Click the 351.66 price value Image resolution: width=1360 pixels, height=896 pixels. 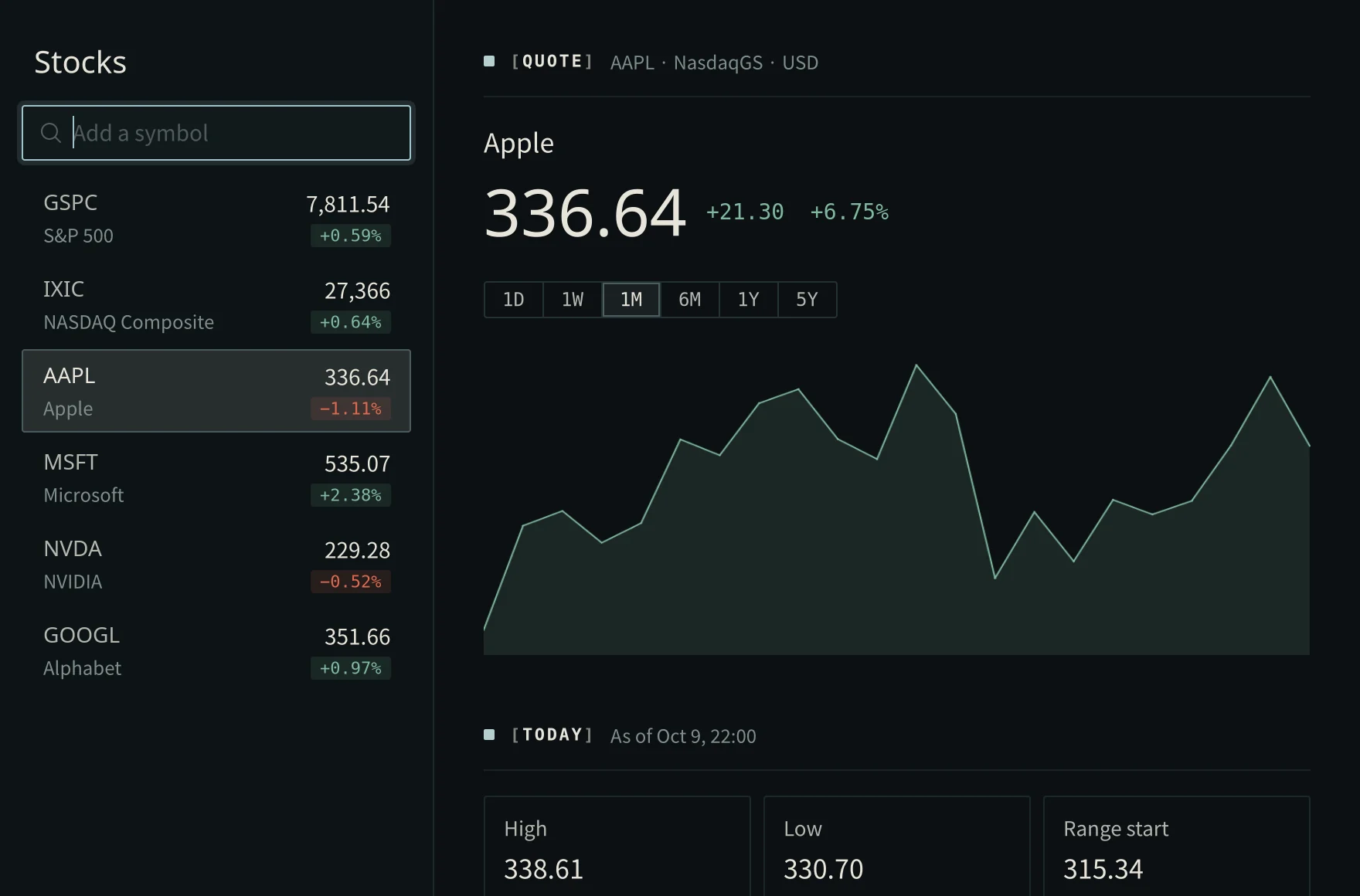[357, 636]
